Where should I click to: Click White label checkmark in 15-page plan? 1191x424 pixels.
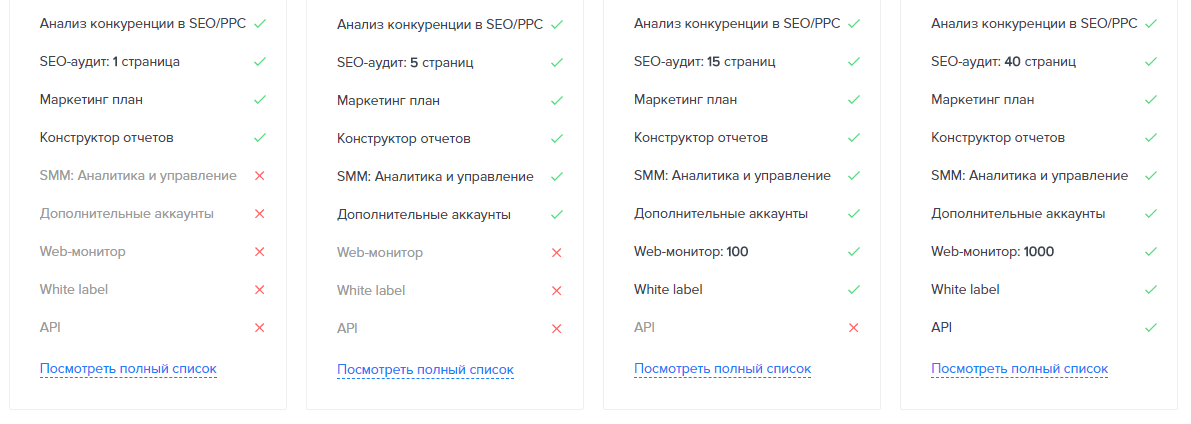pyautogui.click(x=854, y=290)
